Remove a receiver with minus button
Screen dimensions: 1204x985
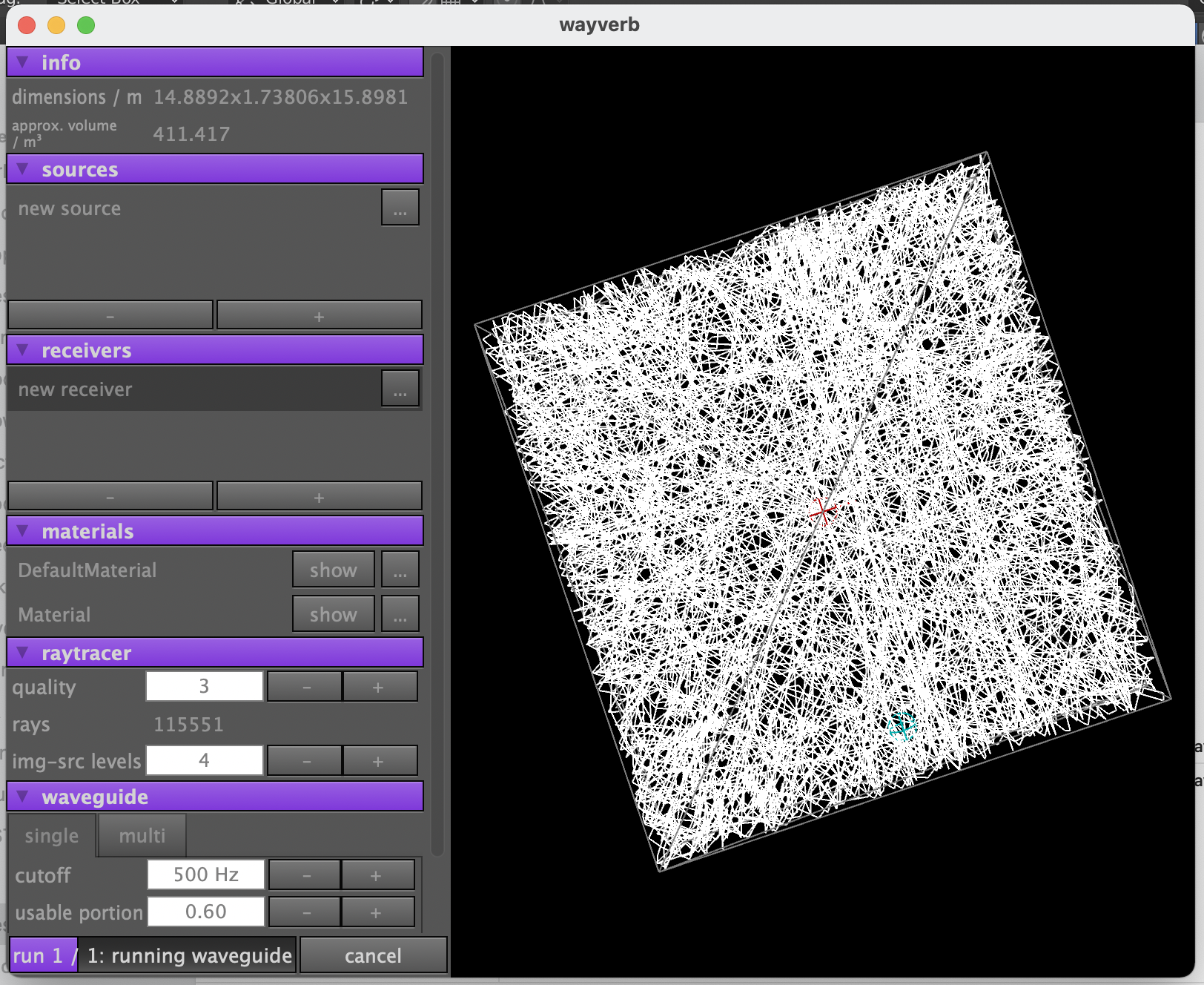(x=110, y=496)
